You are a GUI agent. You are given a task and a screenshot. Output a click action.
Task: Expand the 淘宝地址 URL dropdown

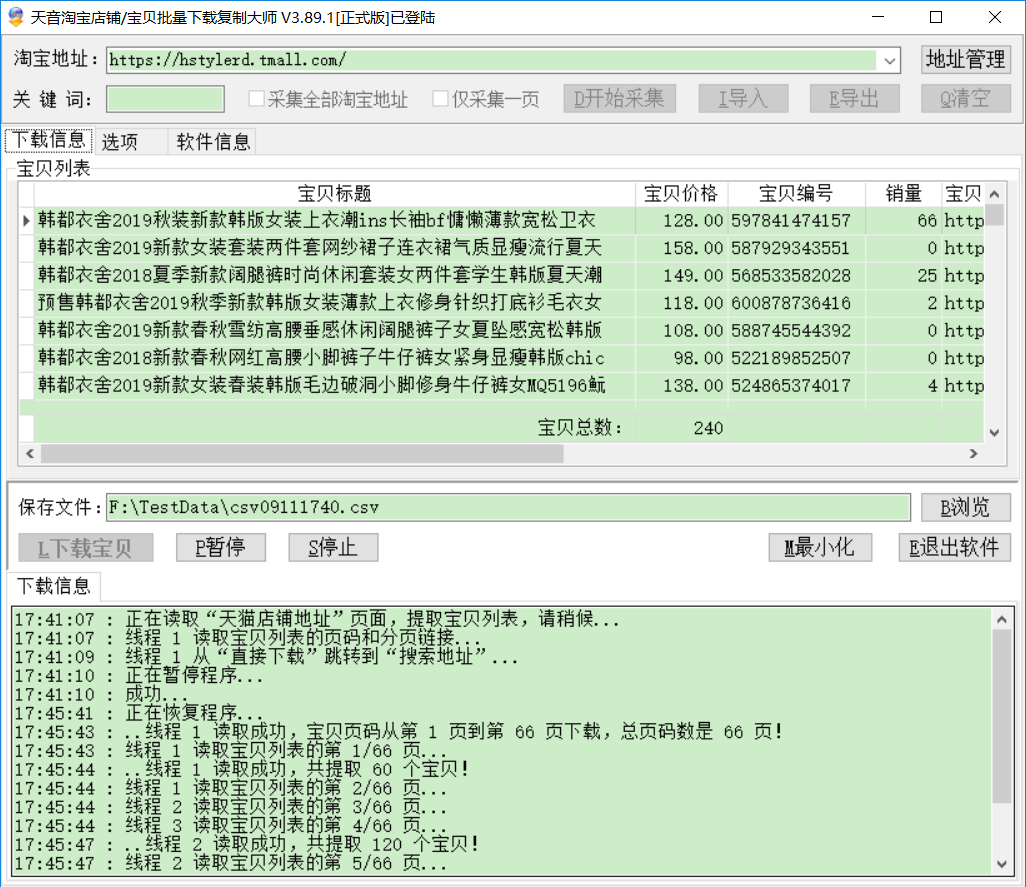tap(890, 60)
